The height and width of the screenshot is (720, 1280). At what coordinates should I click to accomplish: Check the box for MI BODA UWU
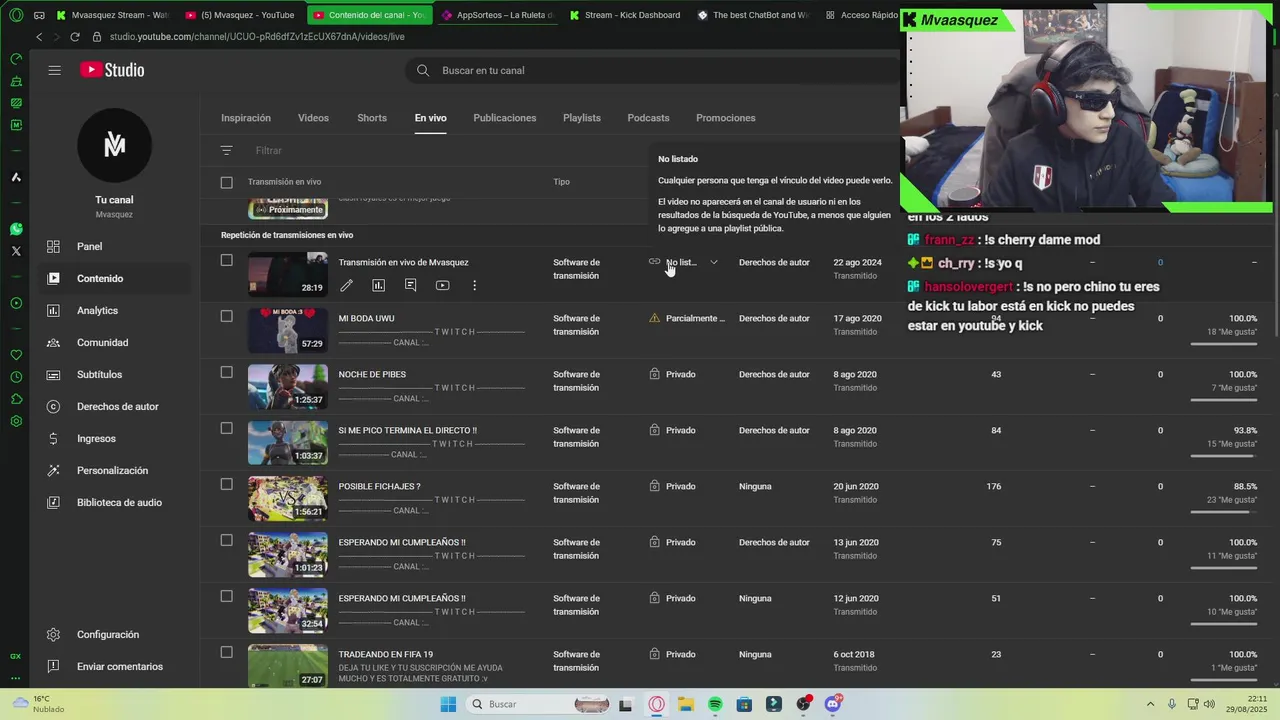click(226, 316)
